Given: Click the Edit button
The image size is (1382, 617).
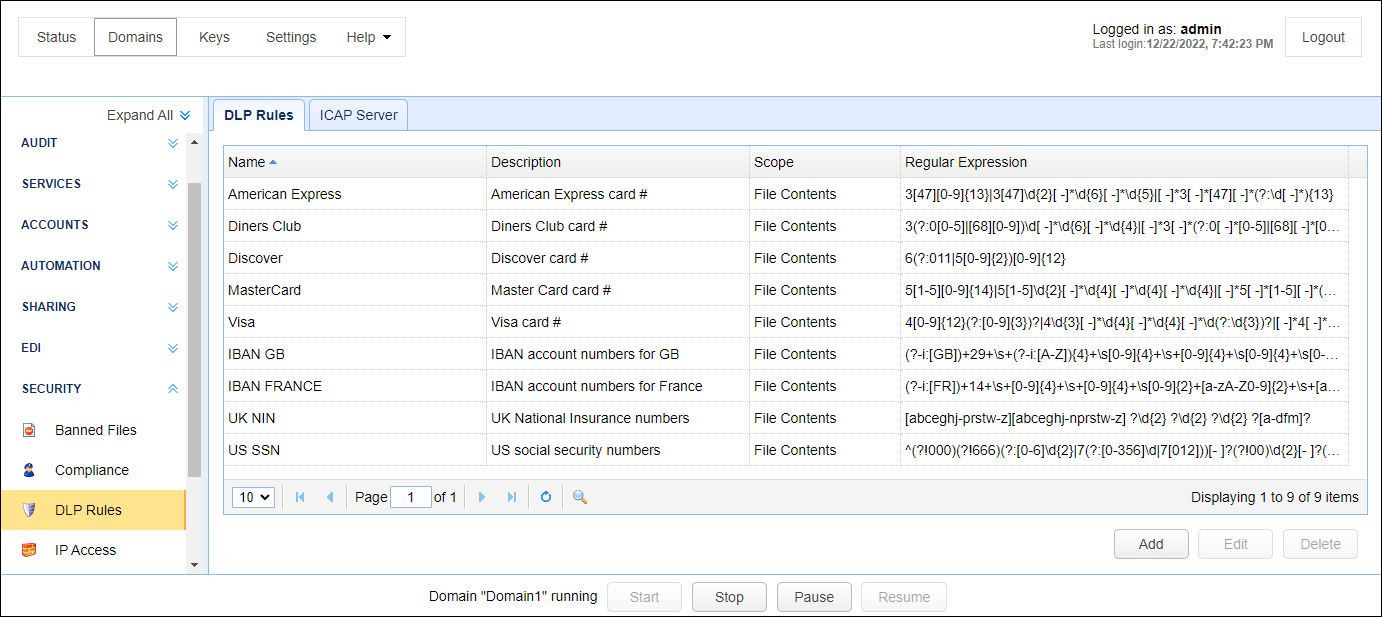Looking at the screenshot, I should [1236, 544].
